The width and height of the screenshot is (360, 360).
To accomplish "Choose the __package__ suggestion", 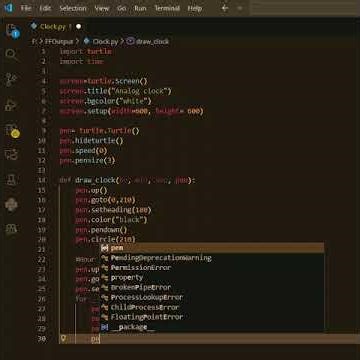I will point(212,327).
